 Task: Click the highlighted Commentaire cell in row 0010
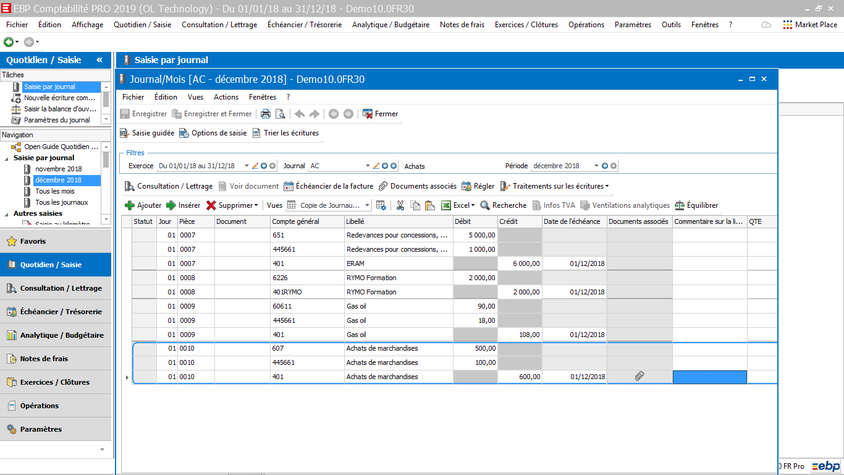click(709, 377)
